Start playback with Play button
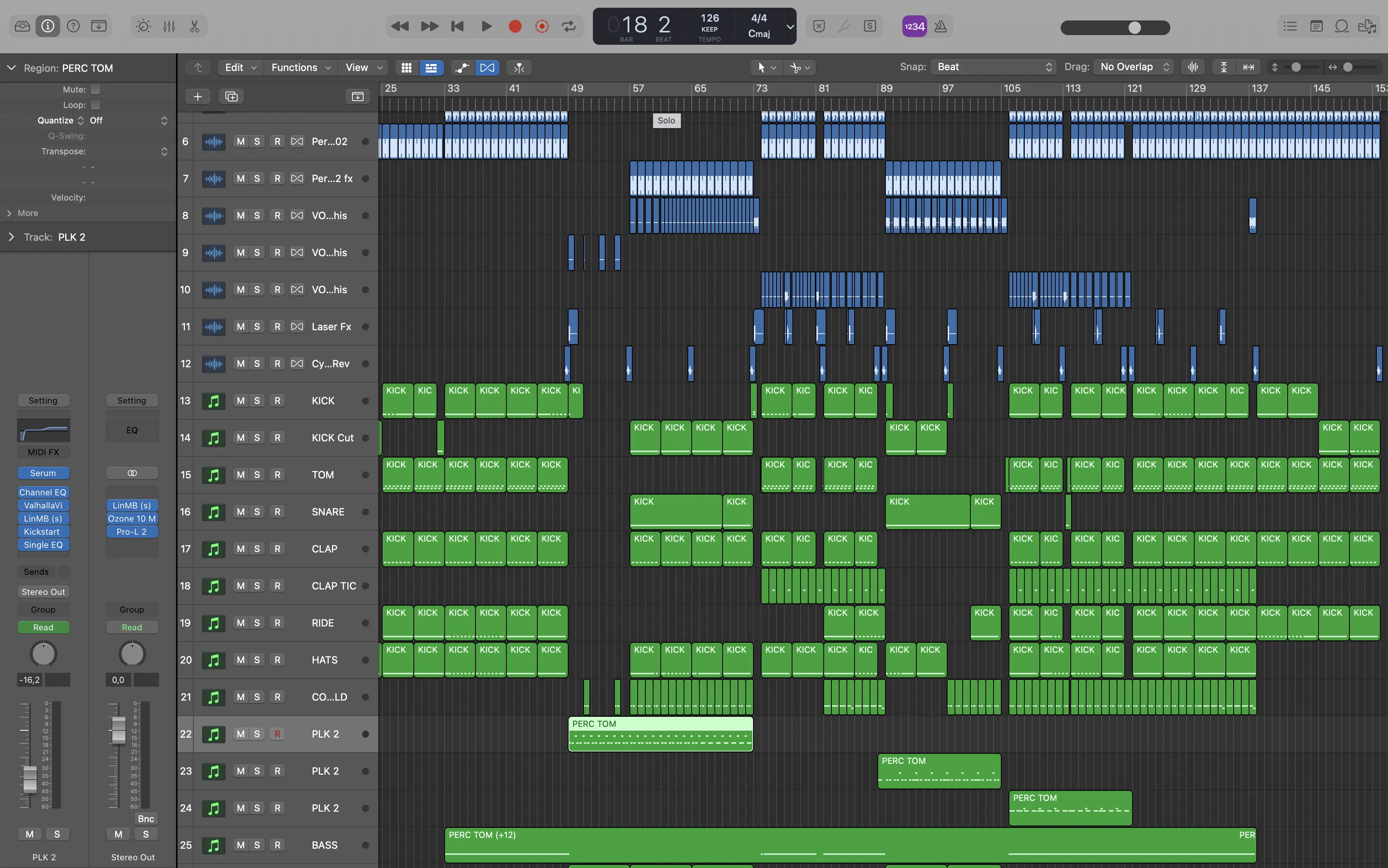 486,26
